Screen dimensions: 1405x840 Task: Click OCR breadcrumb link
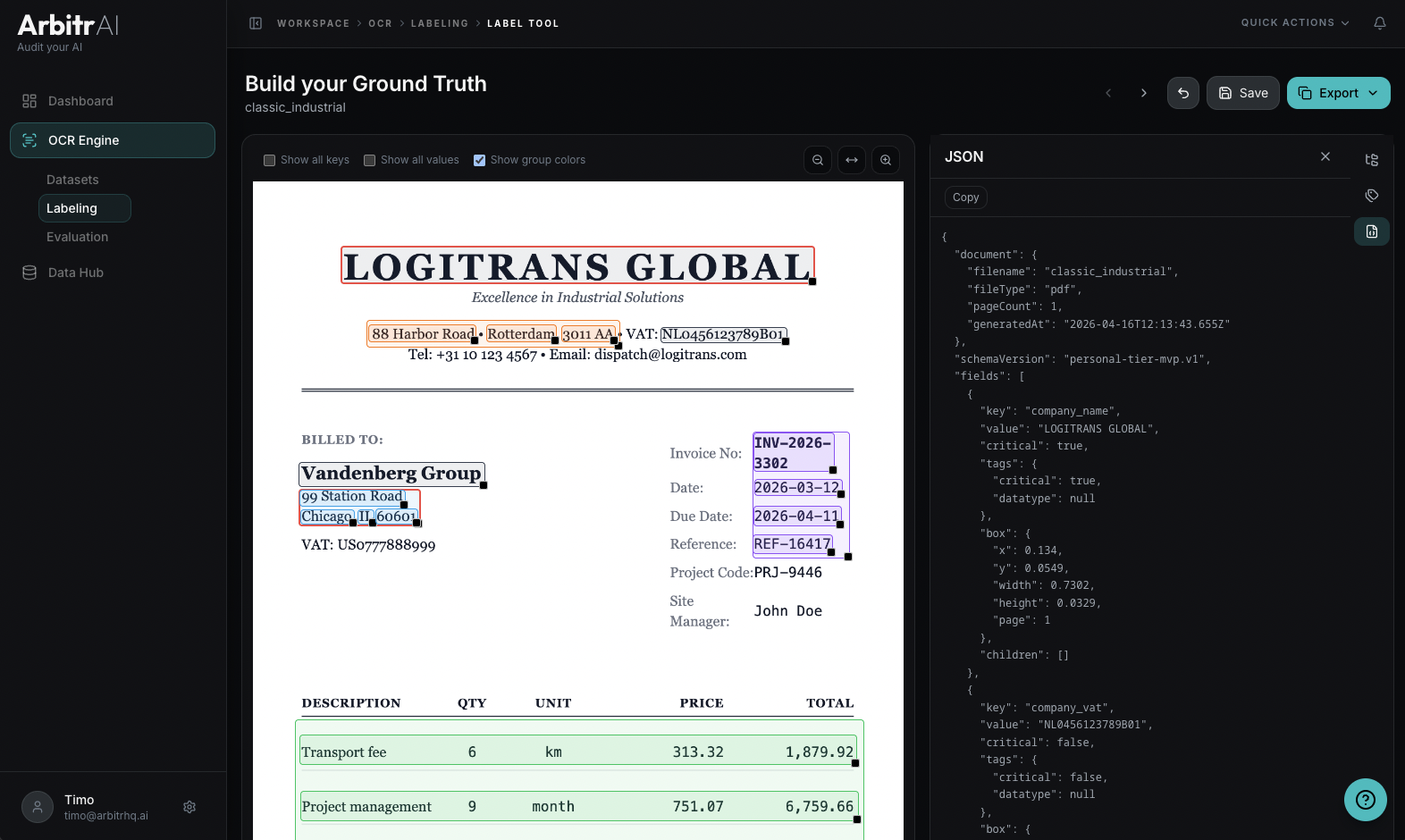380,23
